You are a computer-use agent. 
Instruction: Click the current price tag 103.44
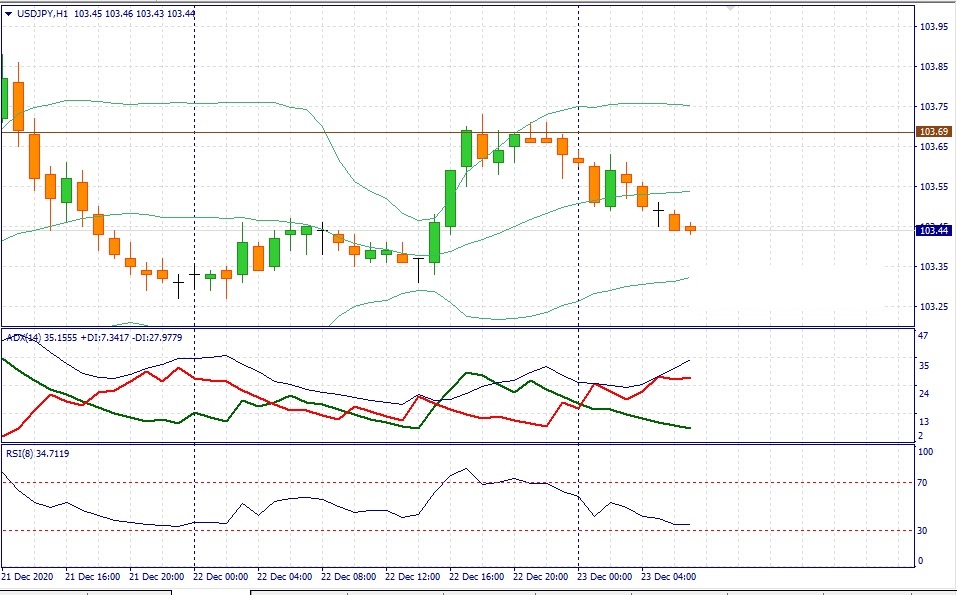[x=933, y=231]
